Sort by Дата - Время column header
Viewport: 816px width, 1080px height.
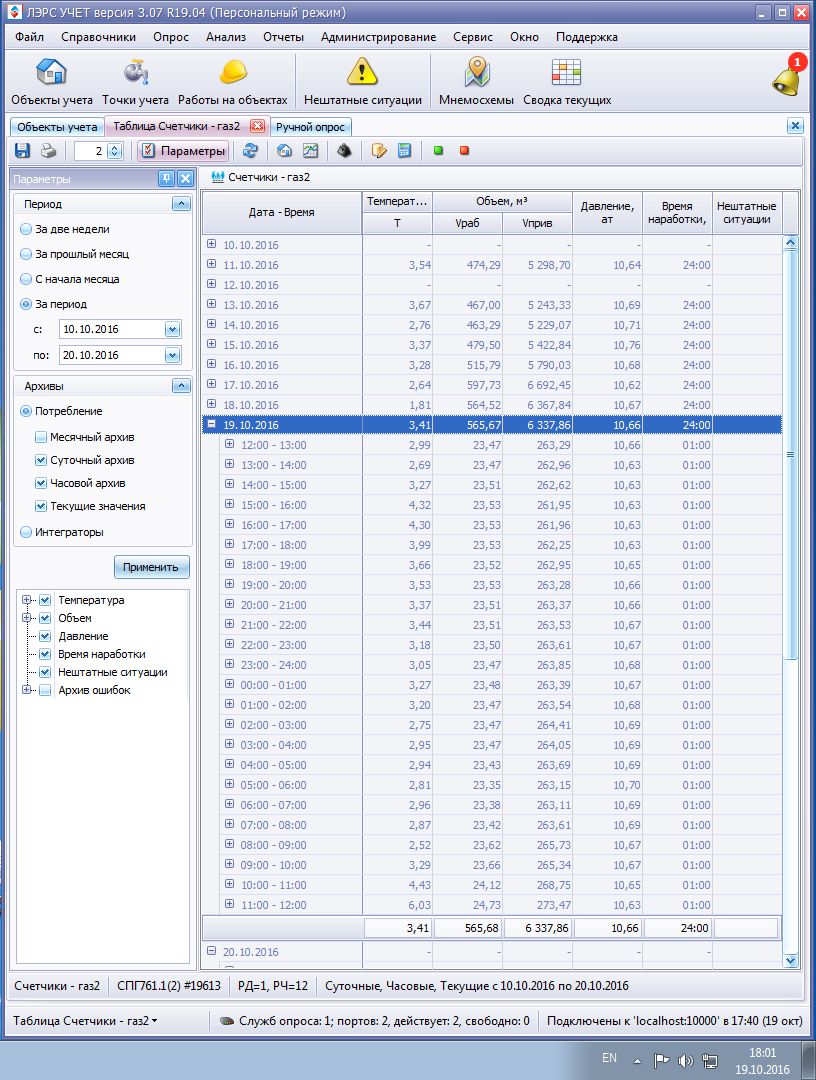282,212
